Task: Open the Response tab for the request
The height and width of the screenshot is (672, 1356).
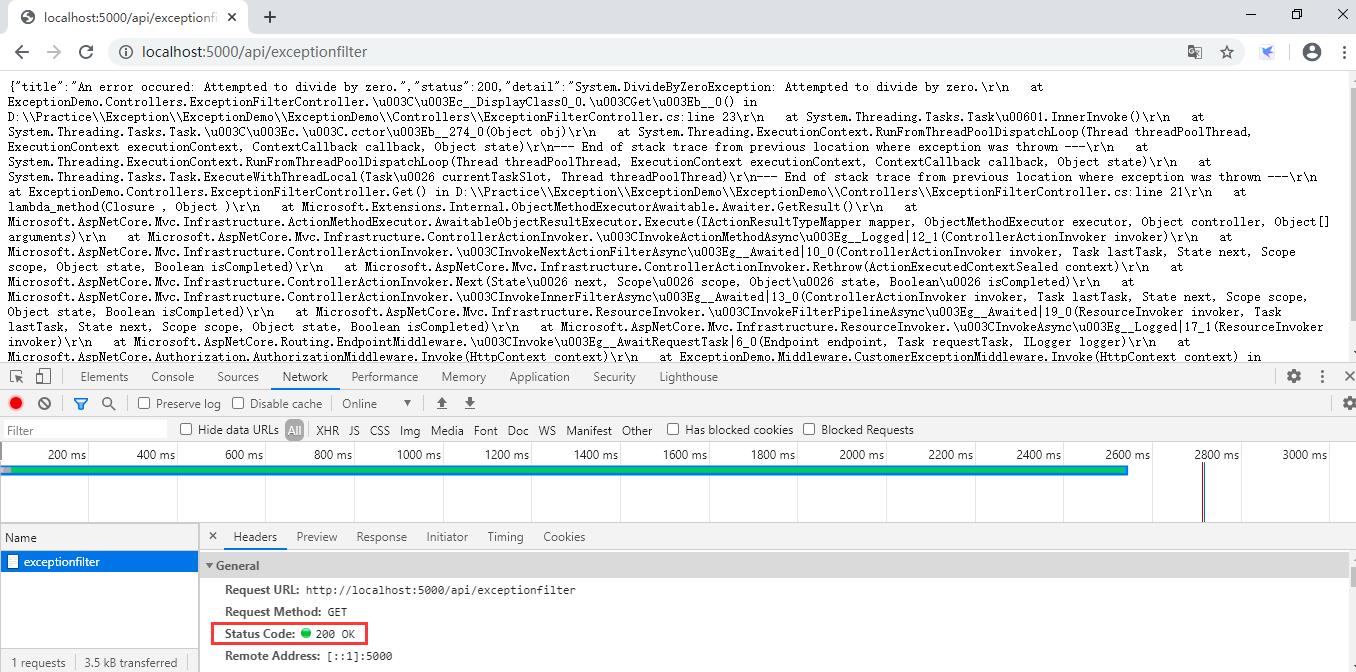Action: click(x=381, y=537)
